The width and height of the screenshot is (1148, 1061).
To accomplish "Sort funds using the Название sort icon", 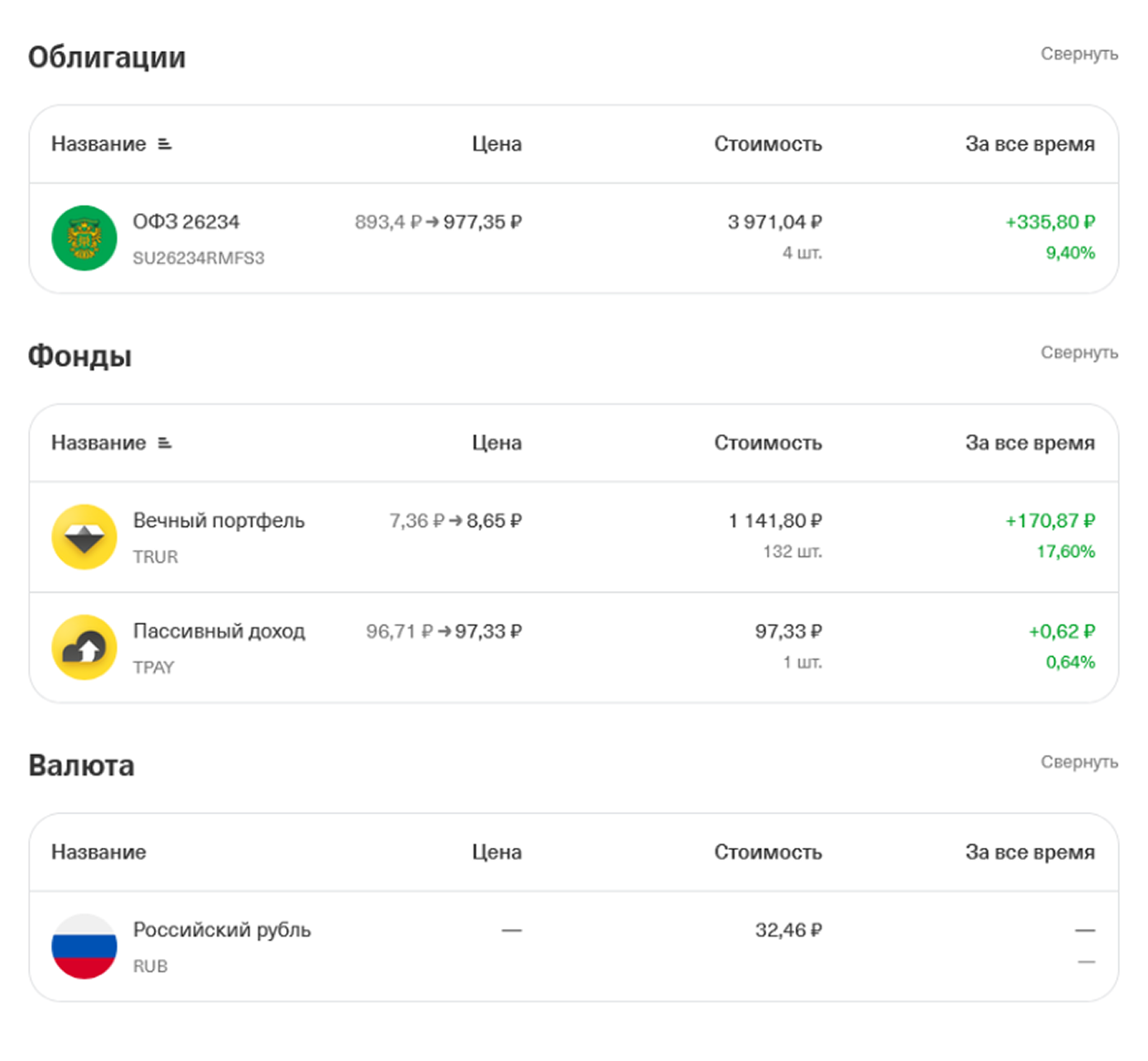I will click(x=165, y=443).
